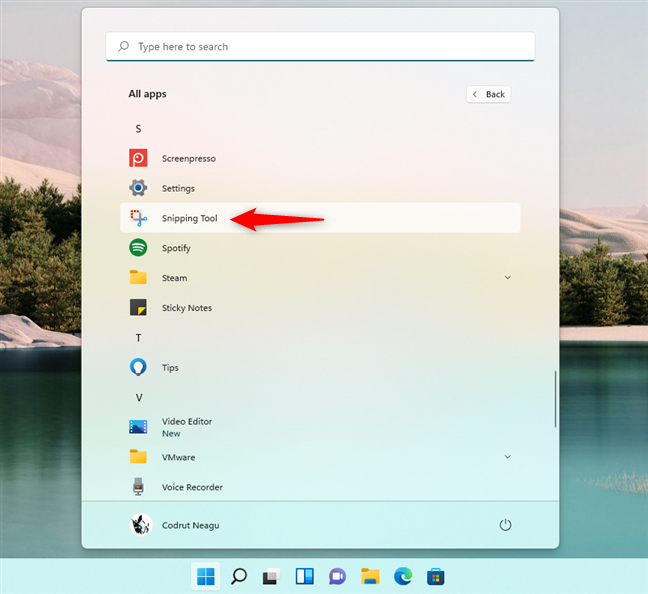Screen dimensions: 648x594
Task: Select the 'Settings' label
Action: [178, 188]
